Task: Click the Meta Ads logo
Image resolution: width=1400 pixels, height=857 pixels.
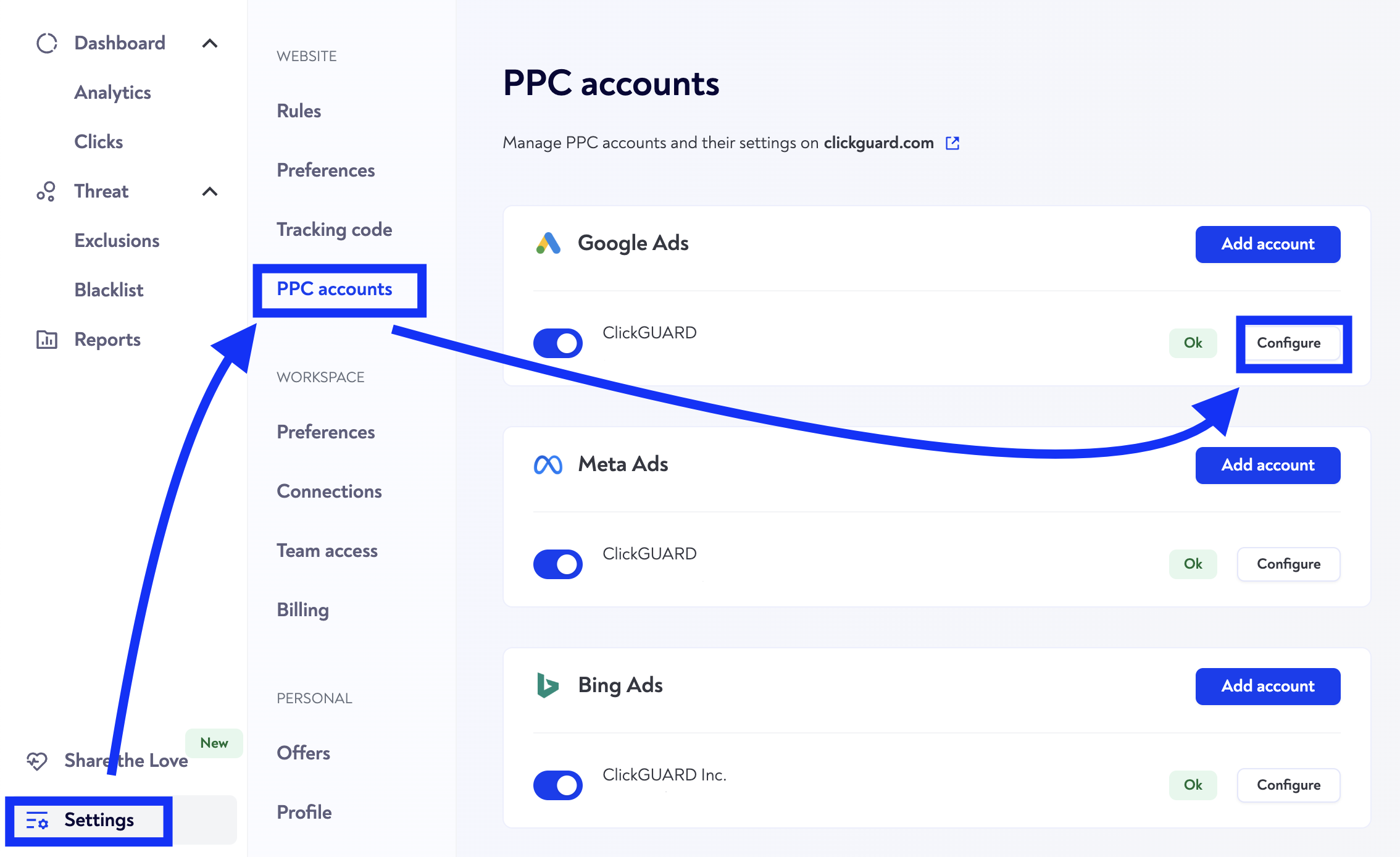Action: tap(548, 464)
